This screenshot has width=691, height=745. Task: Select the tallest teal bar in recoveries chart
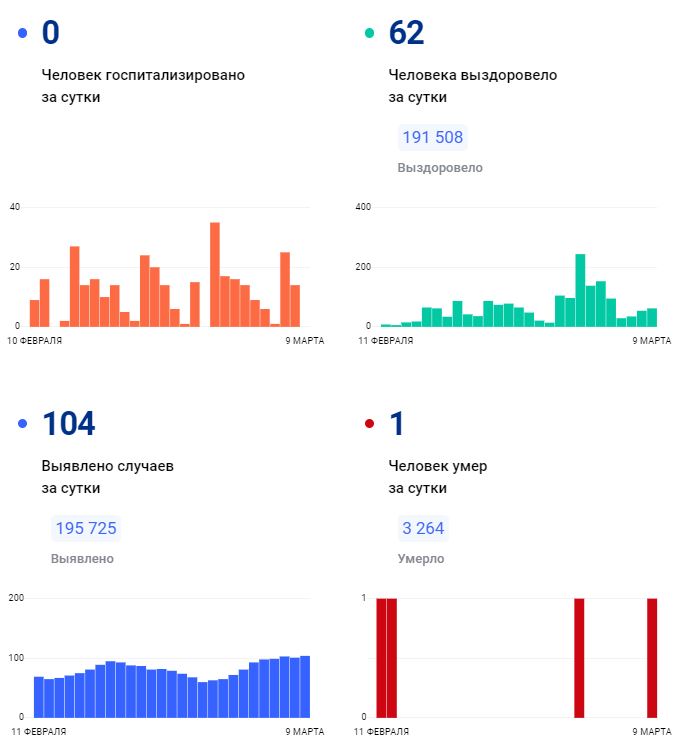click(x=580, y=290)
